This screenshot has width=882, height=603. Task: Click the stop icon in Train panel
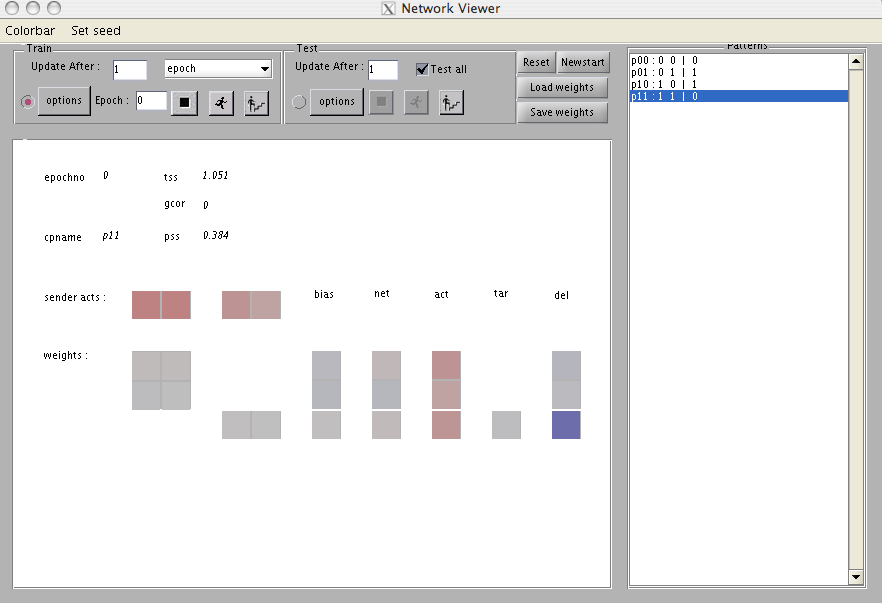(x=184, y=102)
